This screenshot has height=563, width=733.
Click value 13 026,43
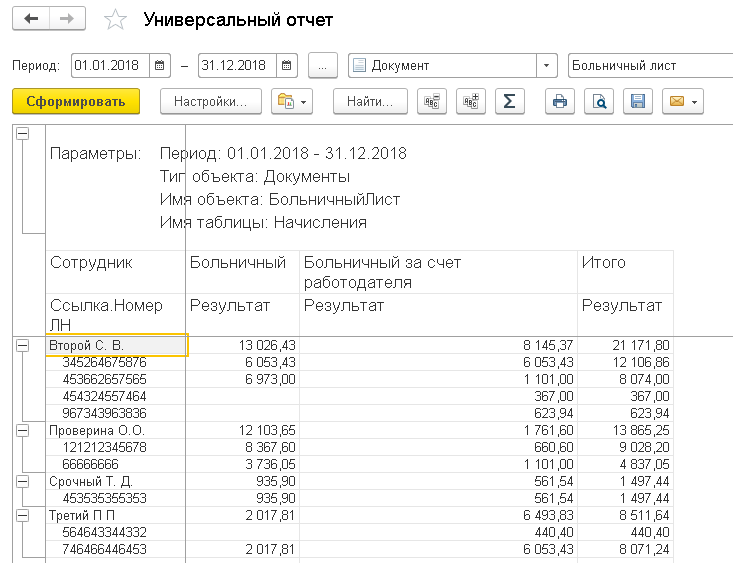pyautogui.click(x=267, y=346)
